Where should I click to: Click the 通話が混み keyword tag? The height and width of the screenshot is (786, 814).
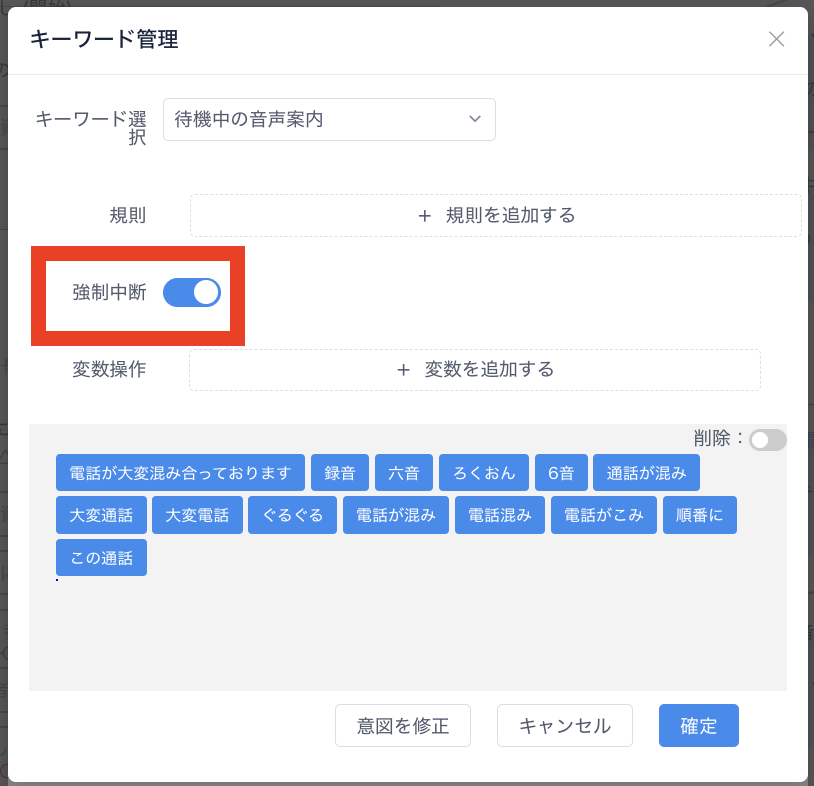click(646, 473)
